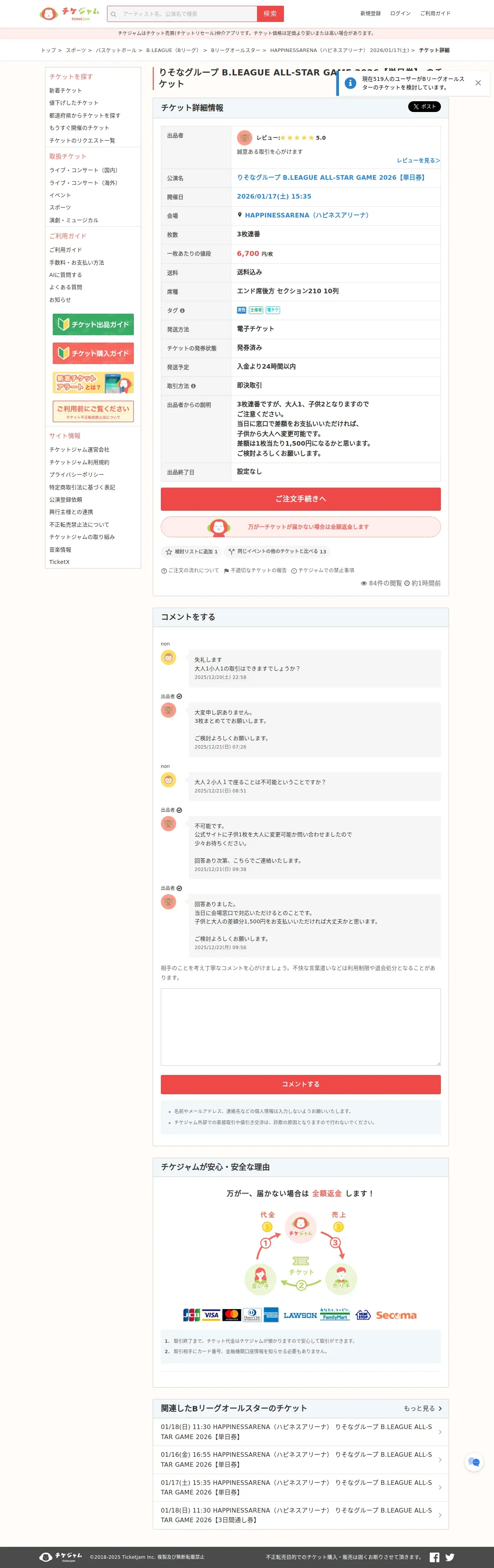Focus the comment text area
Viewport: 494px width, 1568px height.
pos(300,1027)
